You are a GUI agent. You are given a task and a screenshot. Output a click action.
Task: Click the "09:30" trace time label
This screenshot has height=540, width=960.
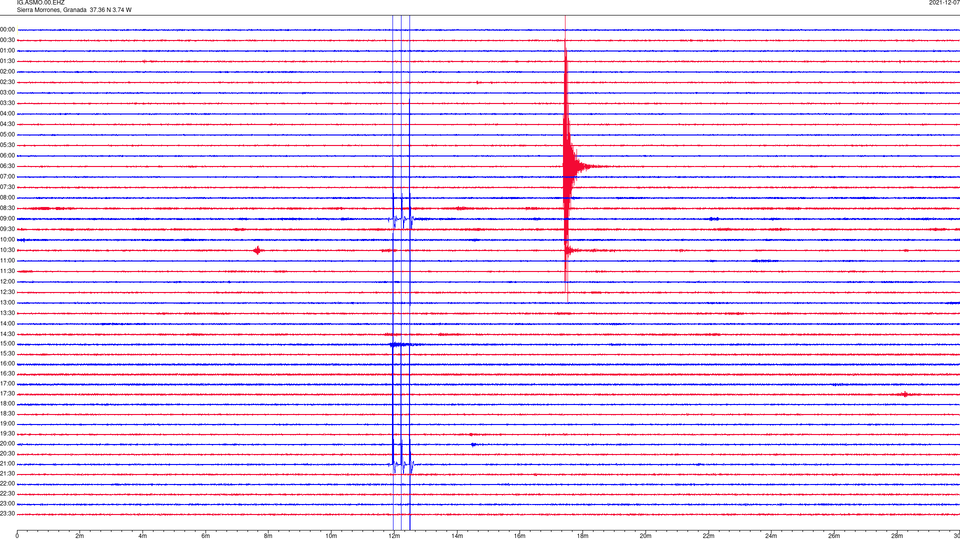click(7, 229)
